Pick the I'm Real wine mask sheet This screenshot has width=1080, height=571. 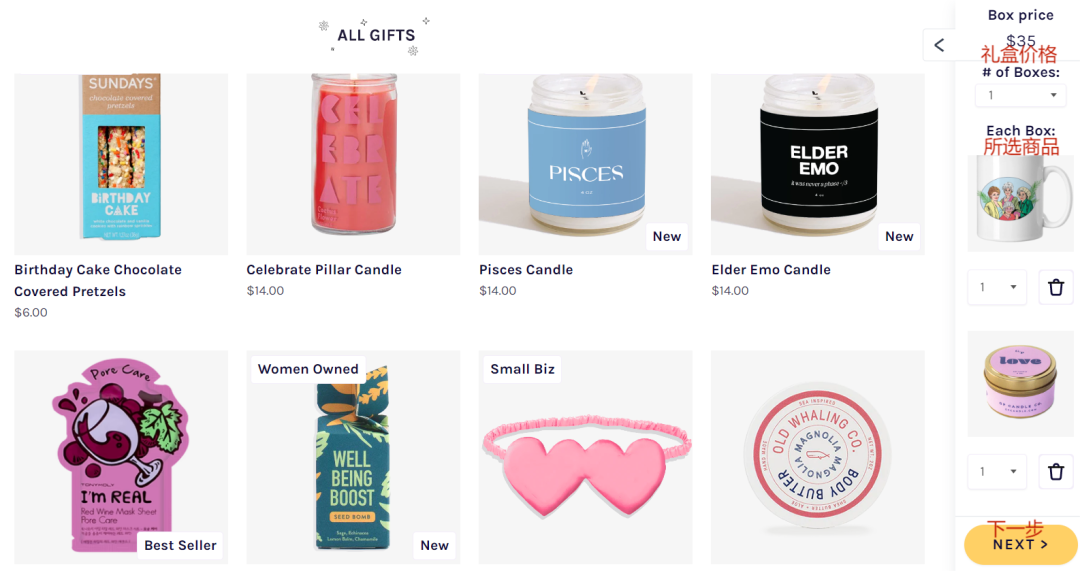click(x=121, y=457)
